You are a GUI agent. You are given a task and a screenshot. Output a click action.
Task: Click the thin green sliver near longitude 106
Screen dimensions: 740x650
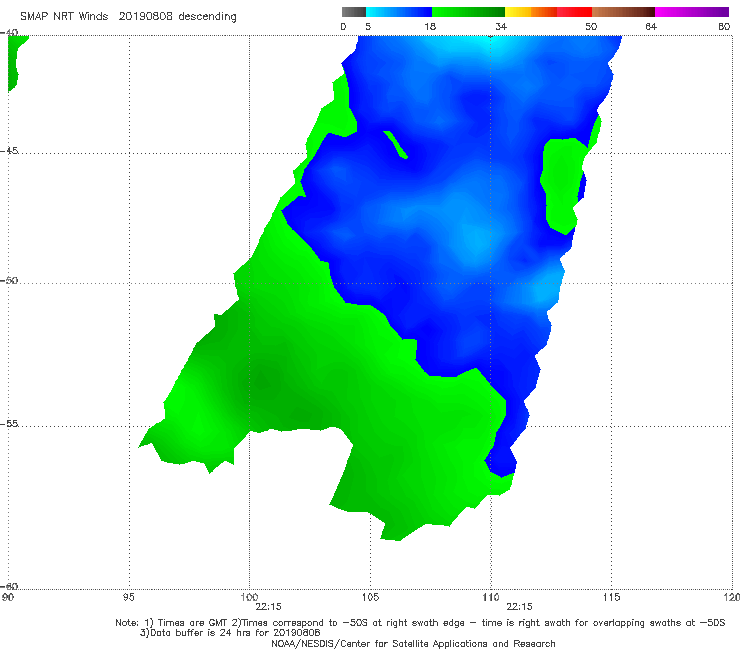pyautogui.click(x=395, y=144)
